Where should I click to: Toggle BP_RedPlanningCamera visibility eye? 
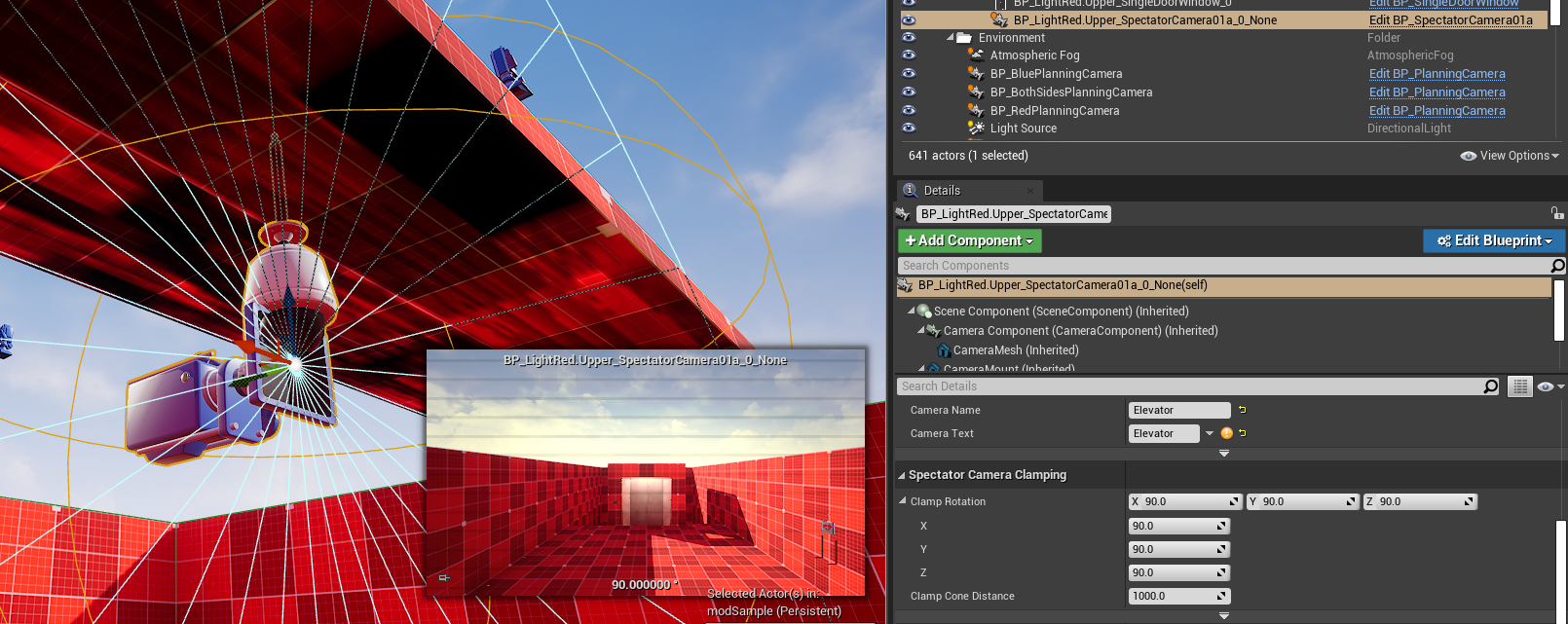(x=909, y=110)
